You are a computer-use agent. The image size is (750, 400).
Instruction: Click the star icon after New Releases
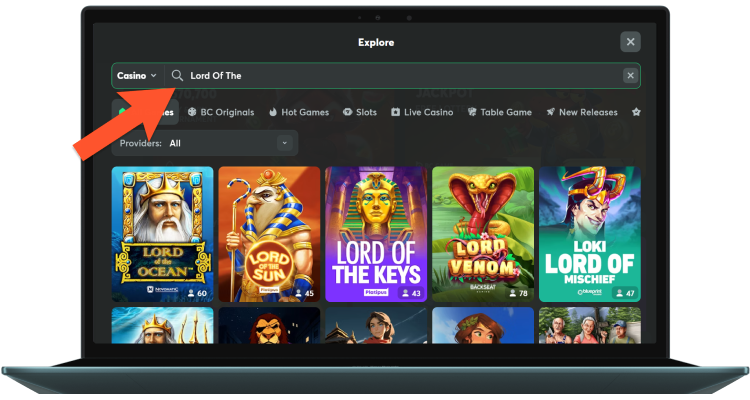pyautogui.click(x=636, y=113)
